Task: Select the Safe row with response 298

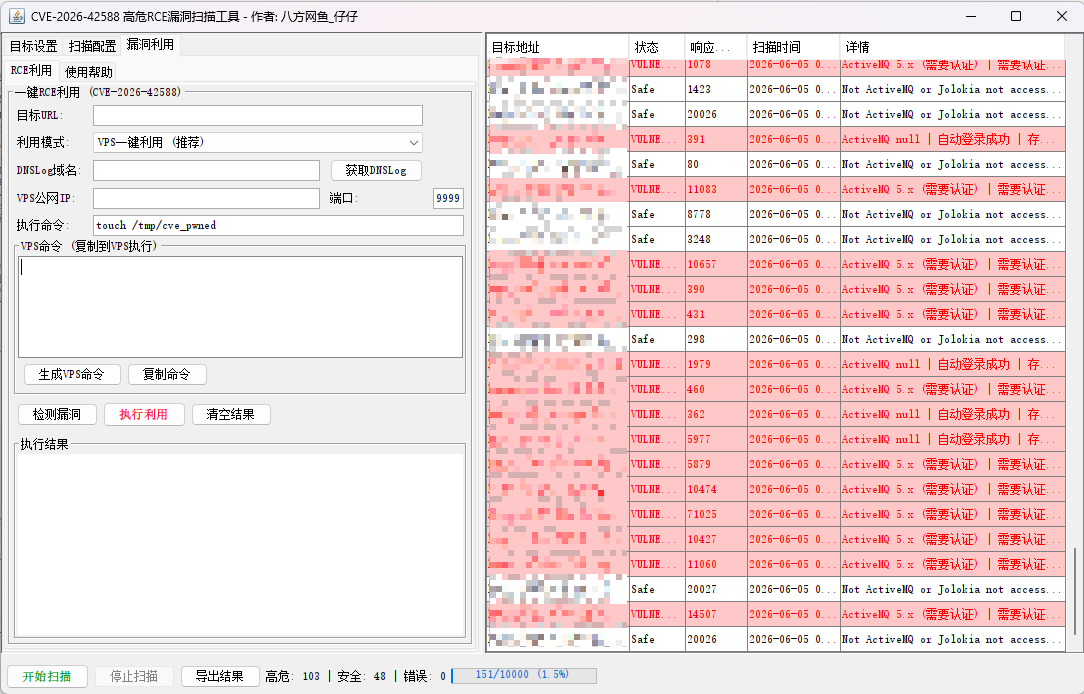Action: tap(776, 339)
